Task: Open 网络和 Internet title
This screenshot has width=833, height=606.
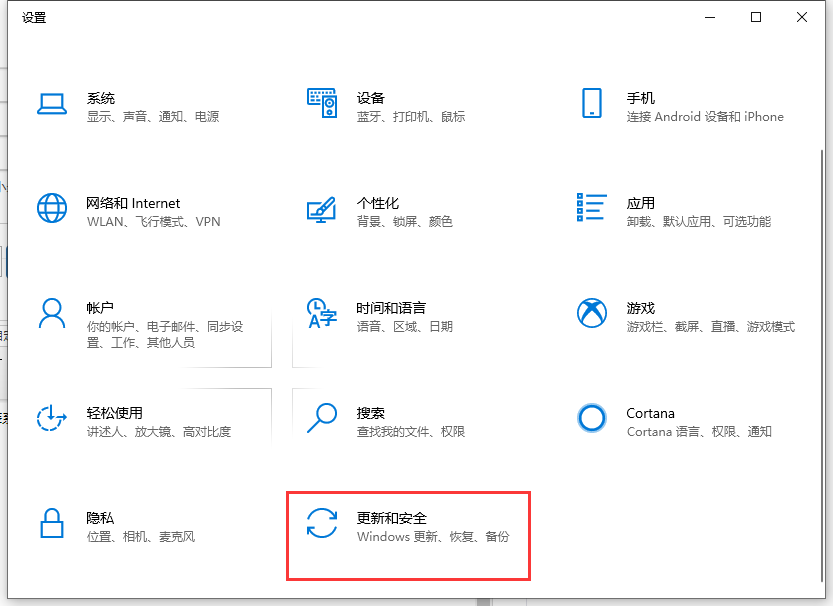Action: [133, 203]
